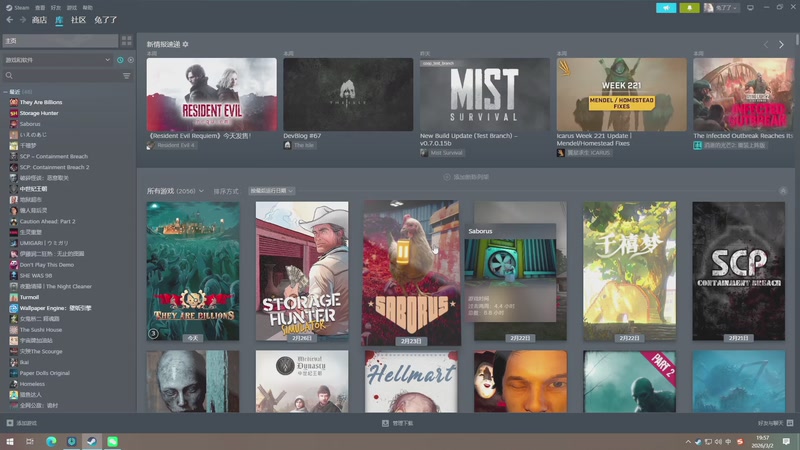Expand the 兔了了 account dropdown
This screenshot has width=800, height=450.
pyautogui.click(x=721, y=8)
